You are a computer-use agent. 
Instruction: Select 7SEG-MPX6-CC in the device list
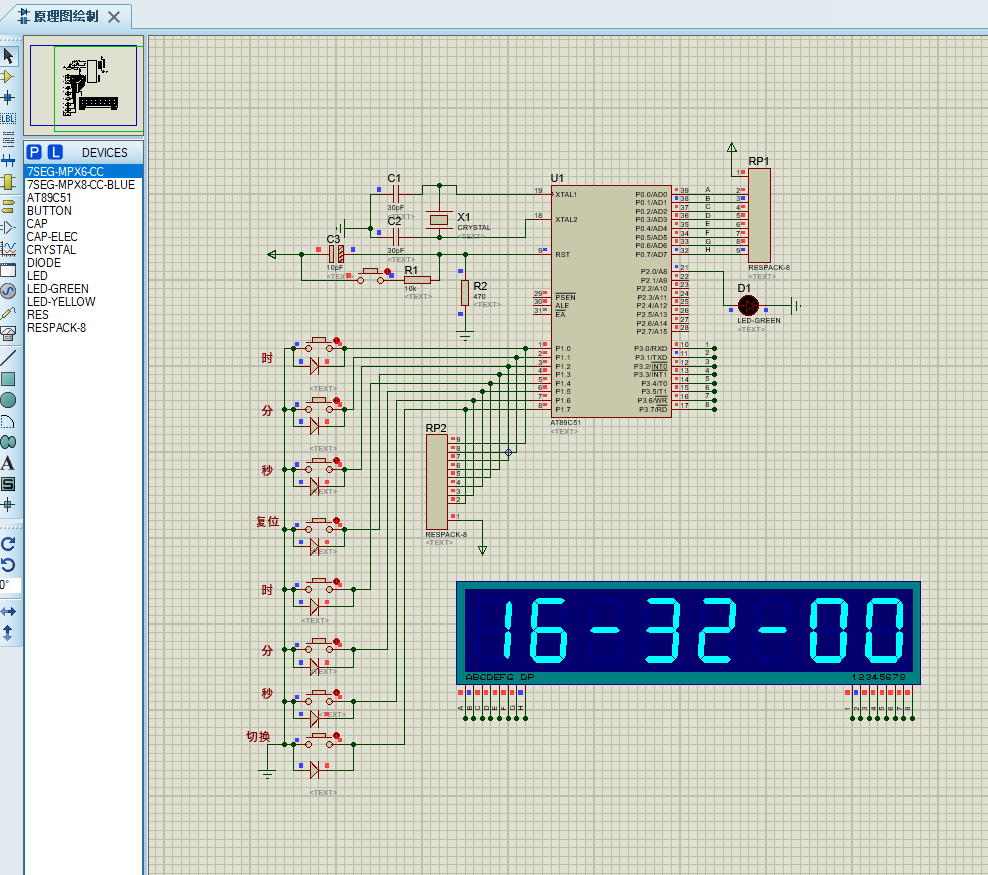click(83, 171)
